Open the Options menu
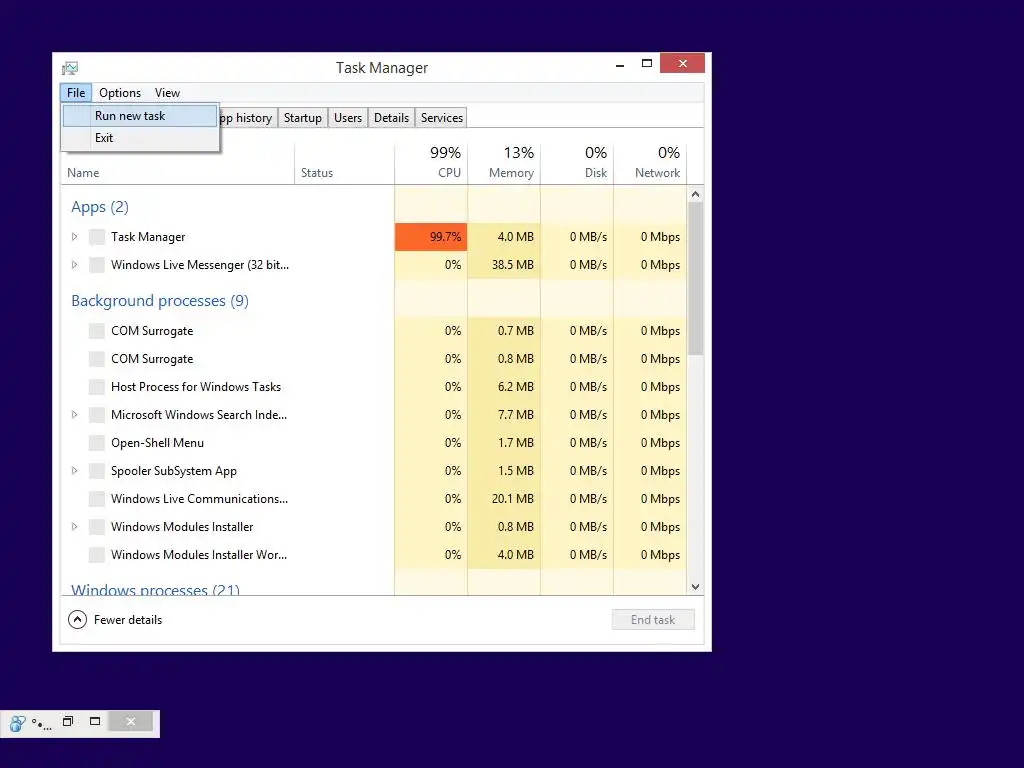 point(120,93)
